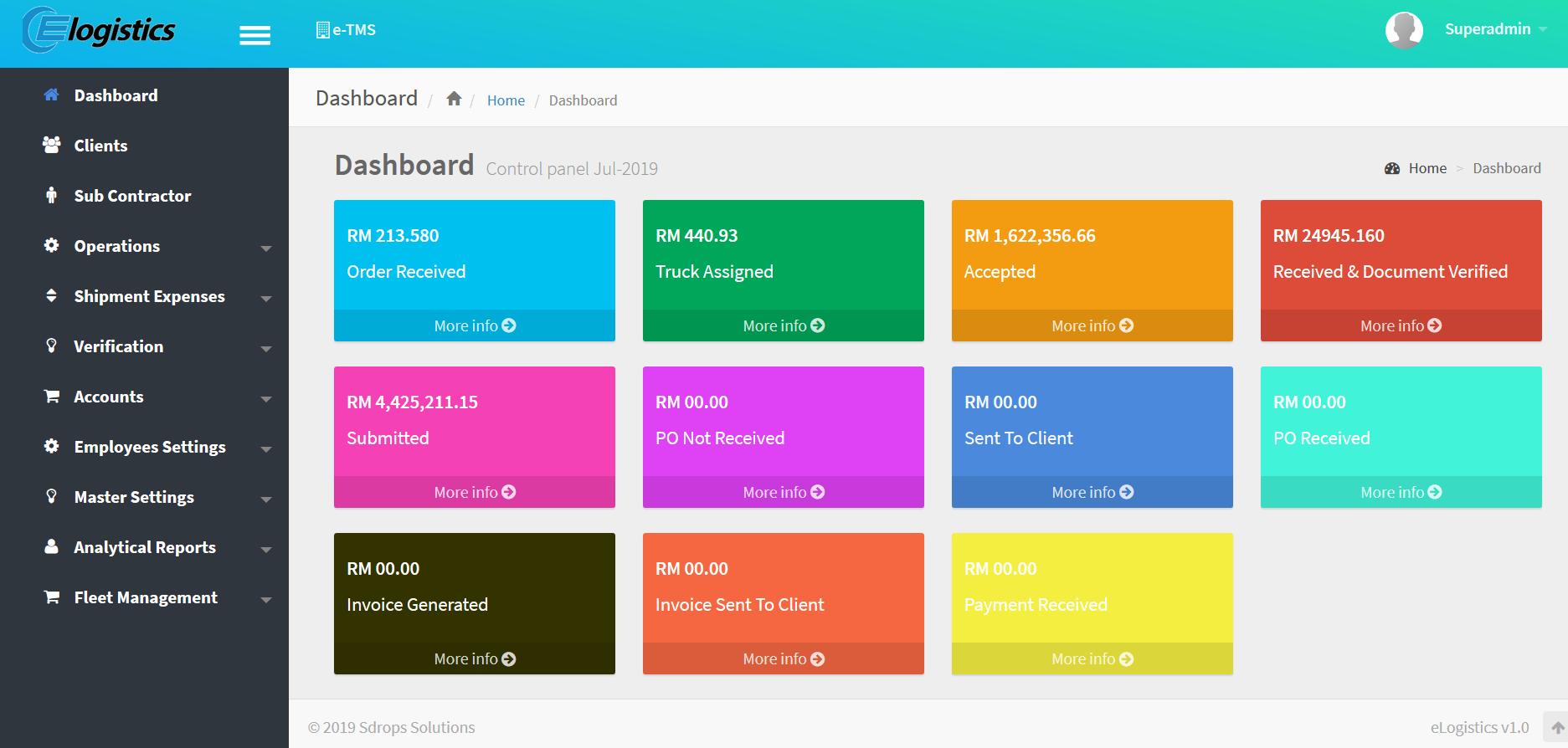Open the Clients menu item
The image size is (1568, 748).
[x=100, y=146]
